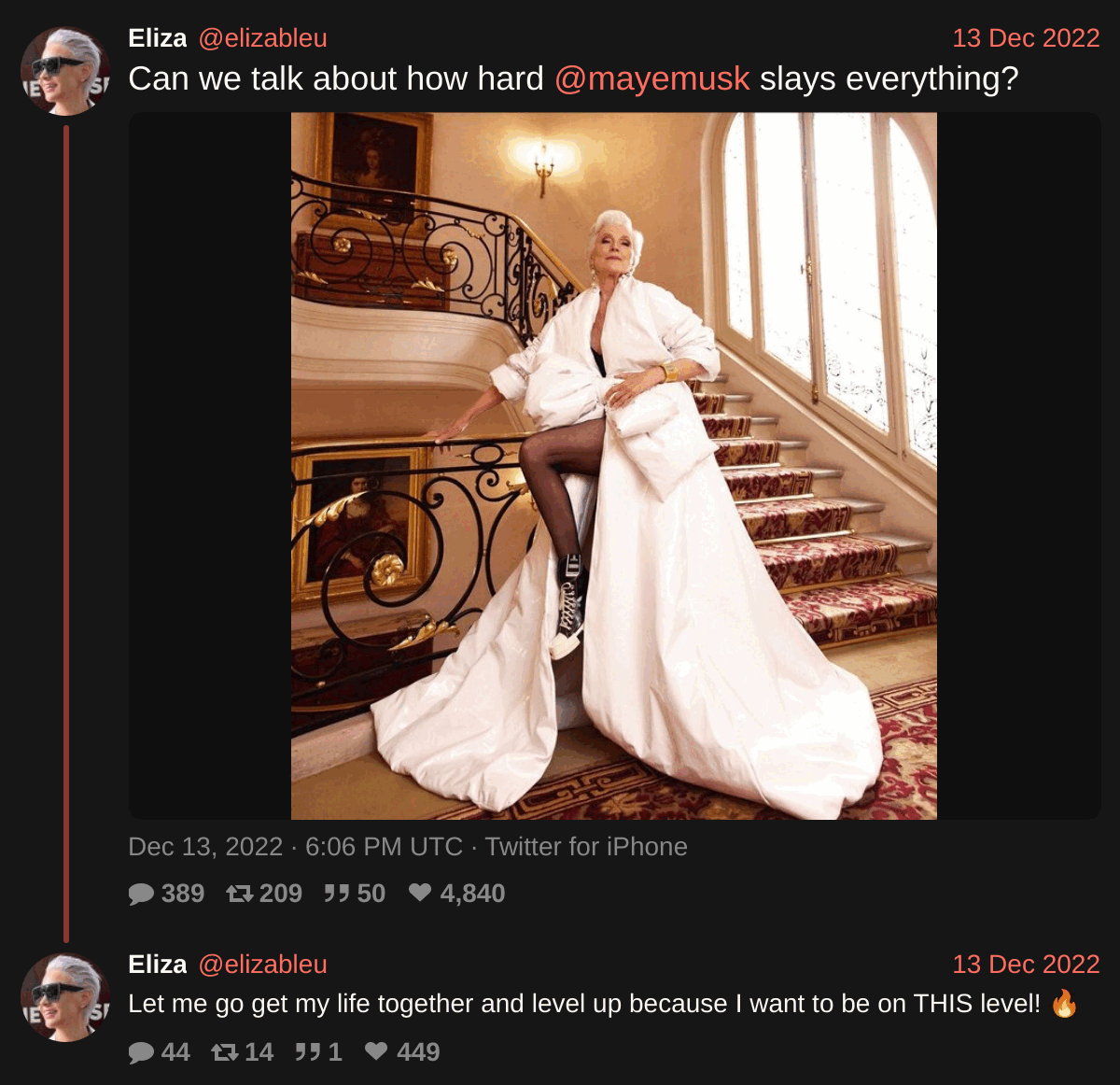Viewport: 1120px width, 1085px height.
Task: Click Eliza's avatar on the first tweet
Action: pos(65,71)
